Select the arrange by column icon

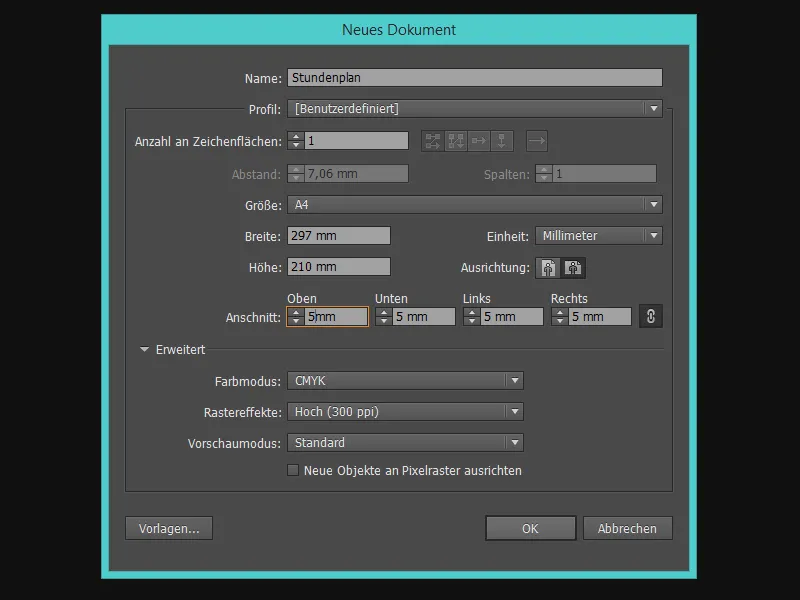pyautogui.click(x=502, y=141)
